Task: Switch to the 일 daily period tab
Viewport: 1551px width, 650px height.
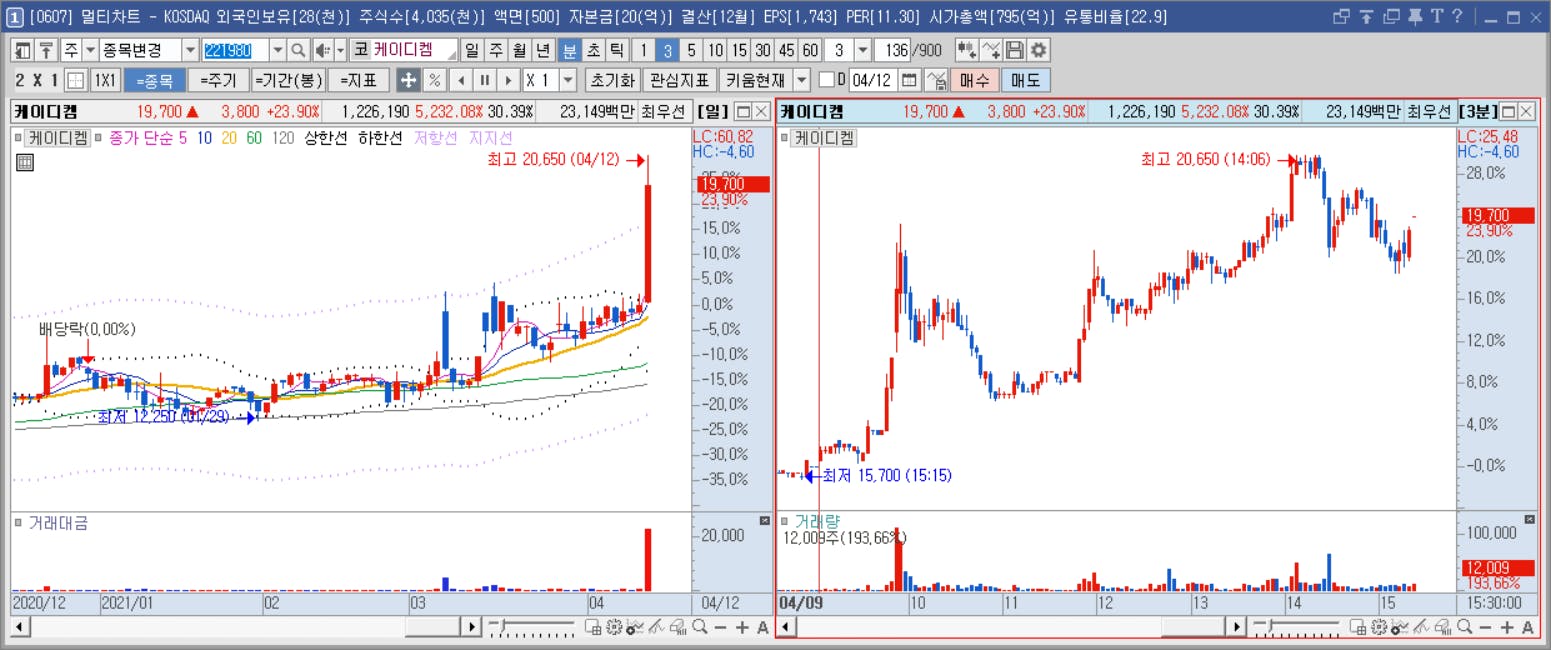Action: (472, 50)
